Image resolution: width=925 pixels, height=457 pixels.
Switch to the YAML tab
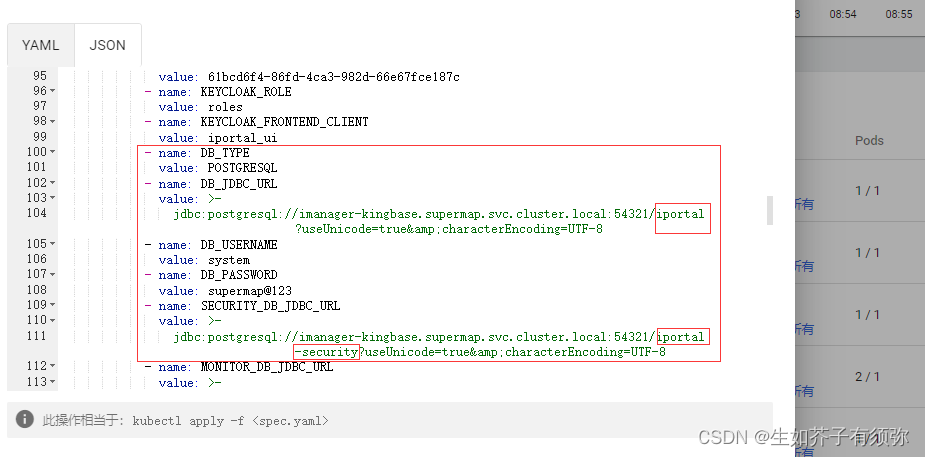pos(41,45)
